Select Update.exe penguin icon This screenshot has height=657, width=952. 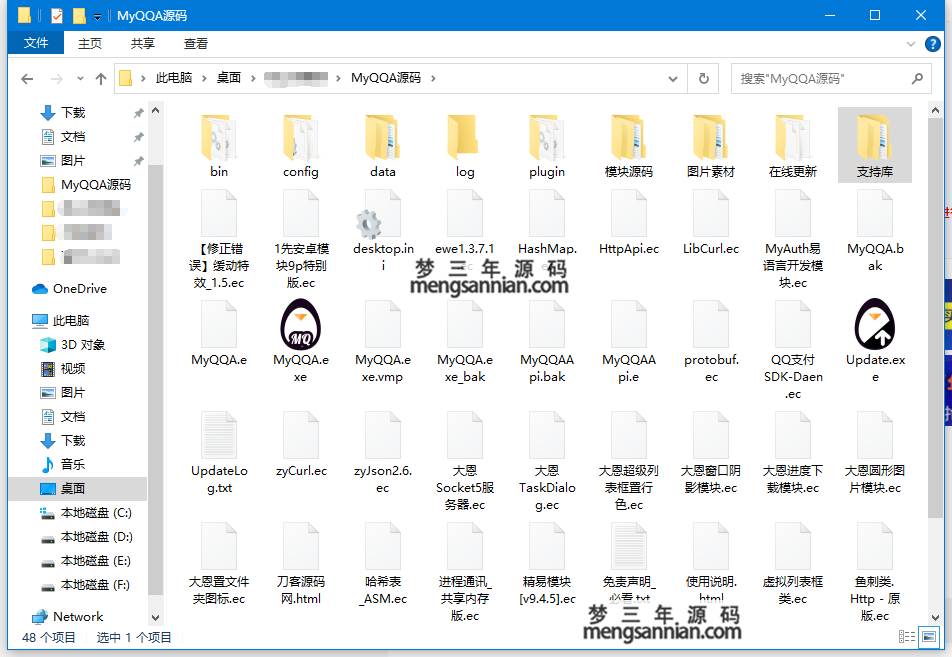pos(874,325)
